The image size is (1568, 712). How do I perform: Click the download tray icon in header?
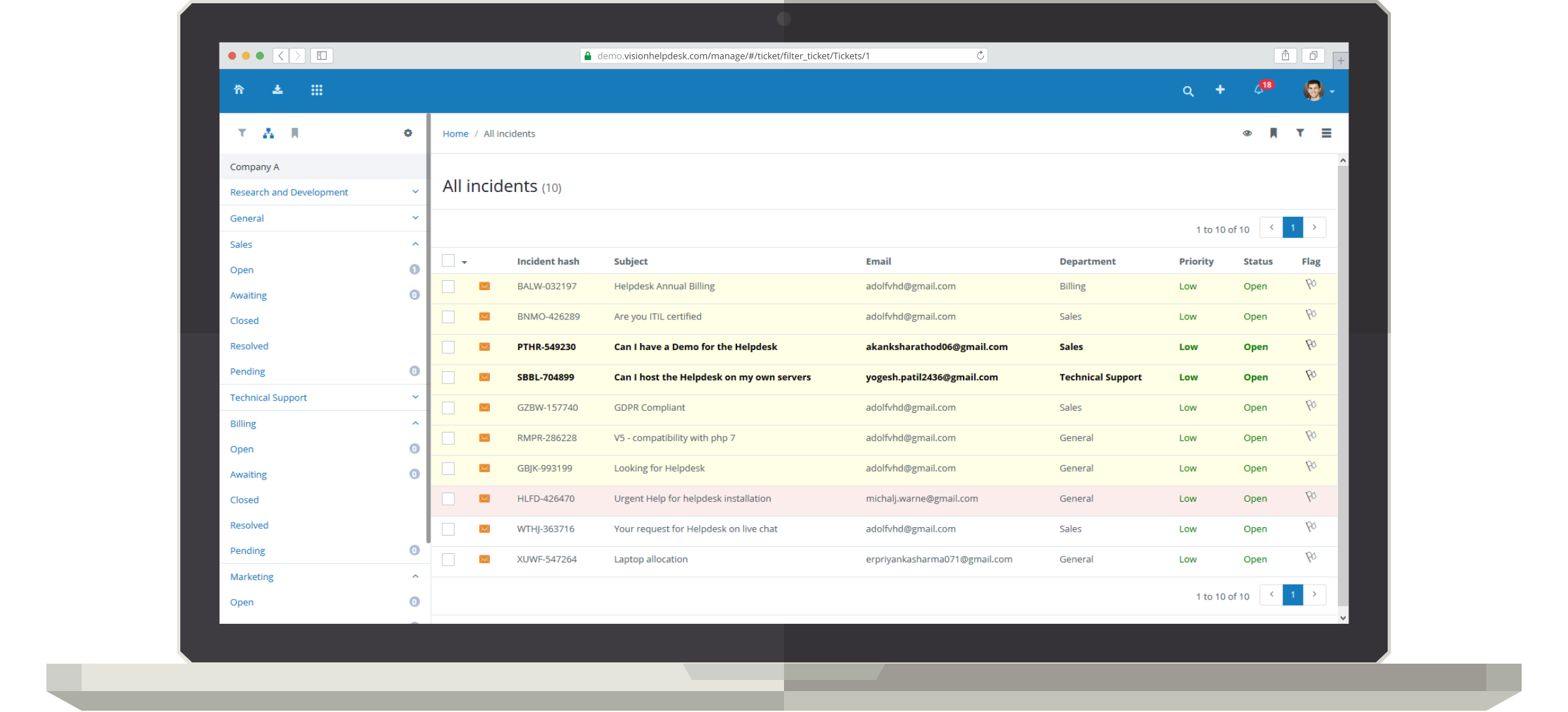pos(278,90)
